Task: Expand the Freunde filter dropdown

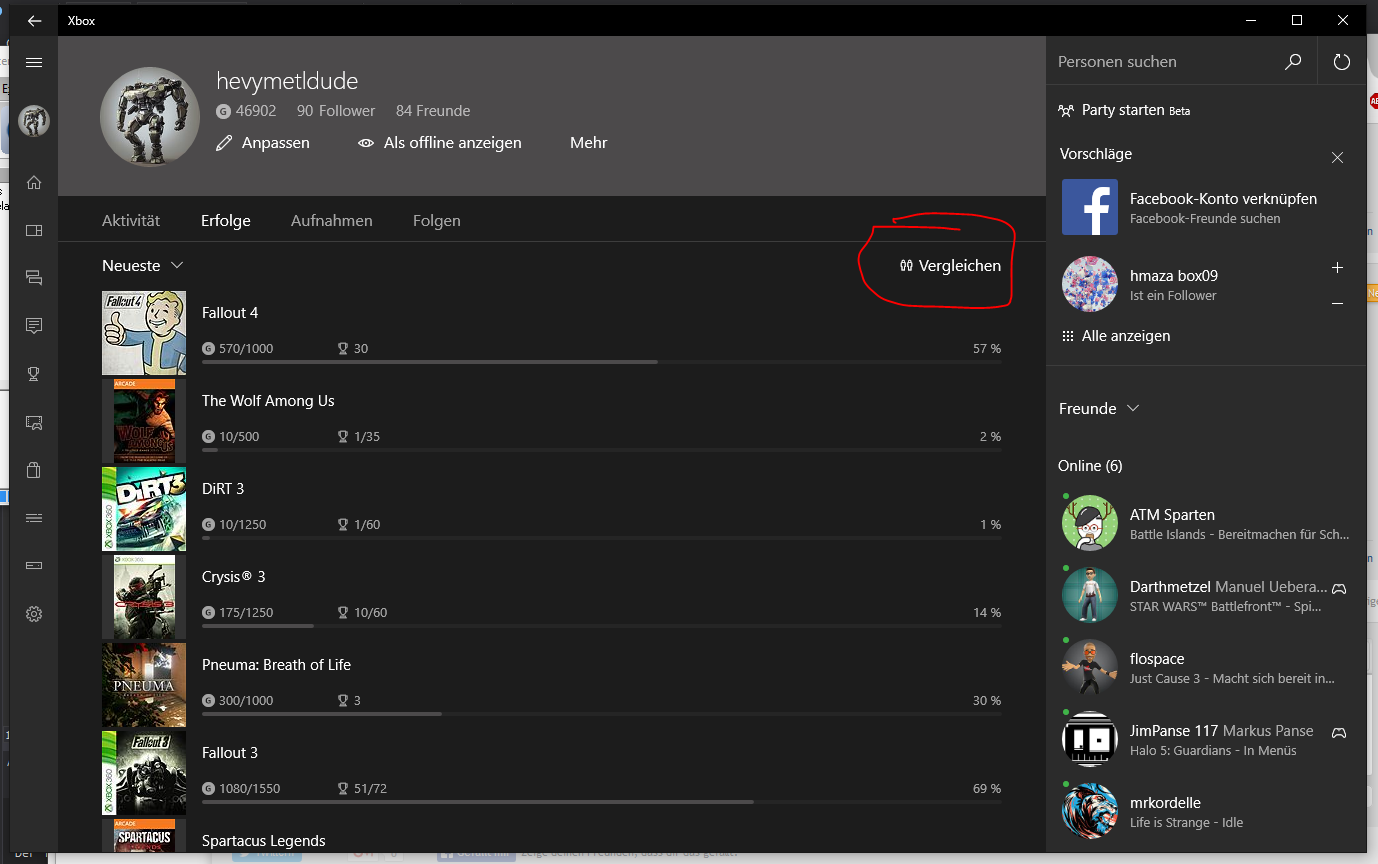Action: [1099, 408]
